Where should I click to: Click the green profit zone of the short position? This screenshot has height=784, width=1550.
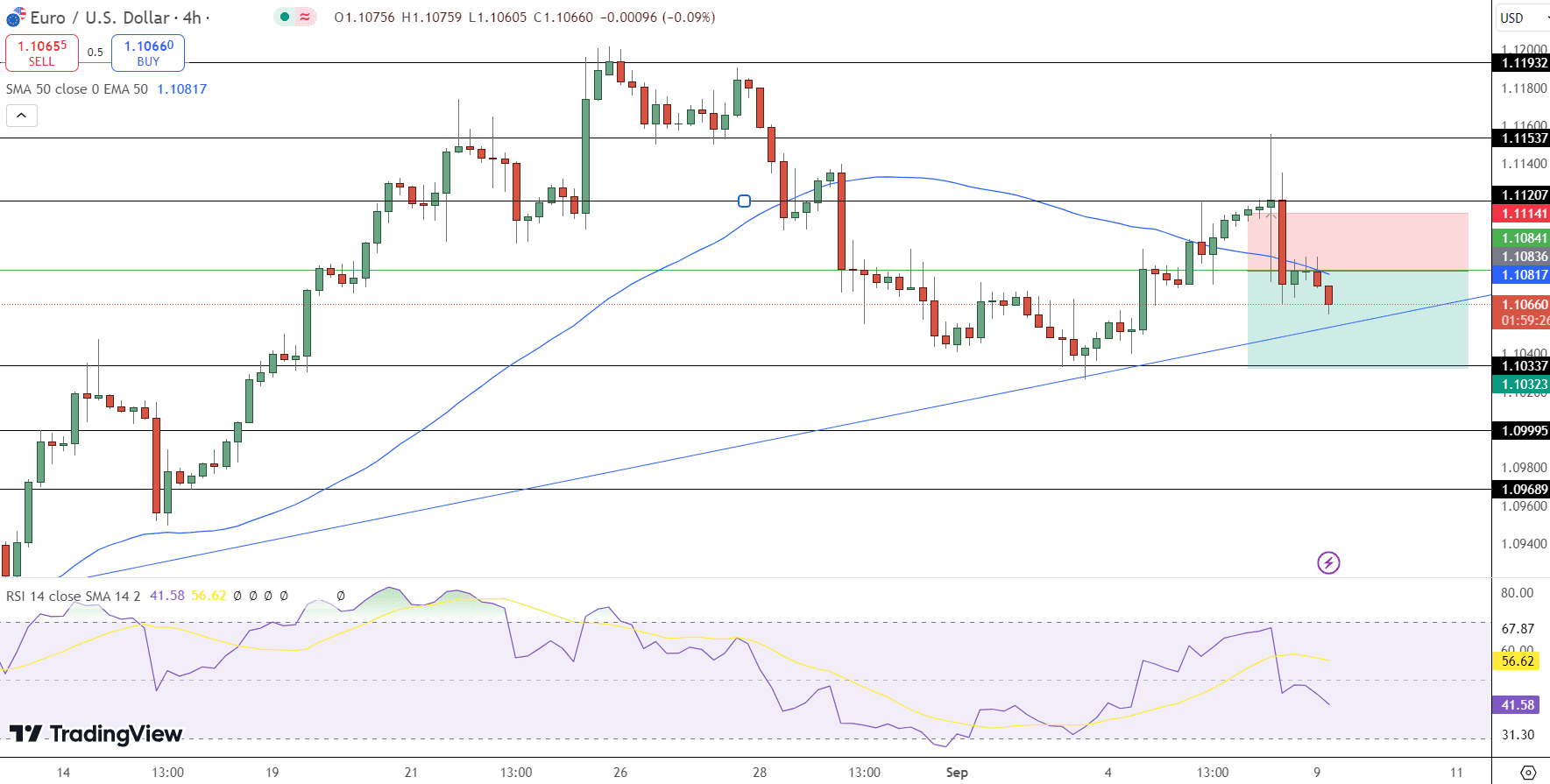[x=1357, y=319]
